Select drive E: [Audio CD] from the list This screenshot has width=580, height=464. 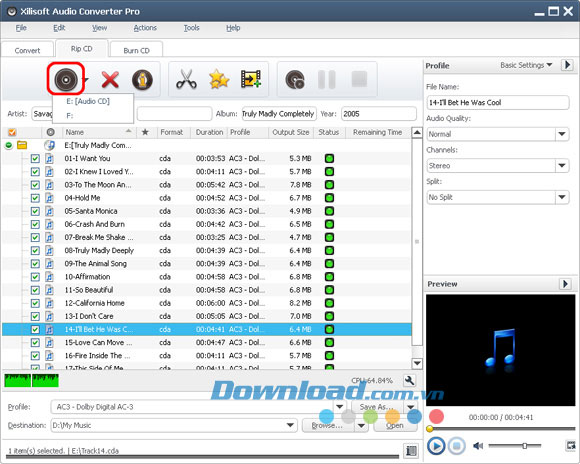(x=88, y=101)
